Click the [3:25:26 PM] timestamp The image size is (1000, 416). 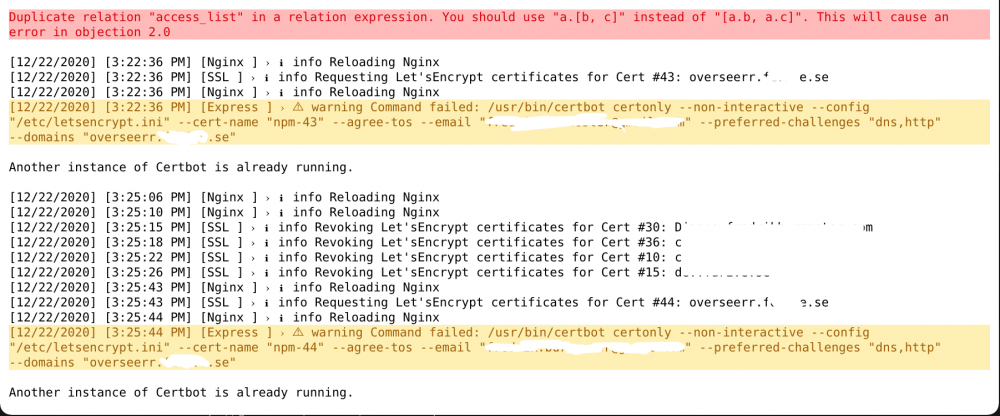148,272
